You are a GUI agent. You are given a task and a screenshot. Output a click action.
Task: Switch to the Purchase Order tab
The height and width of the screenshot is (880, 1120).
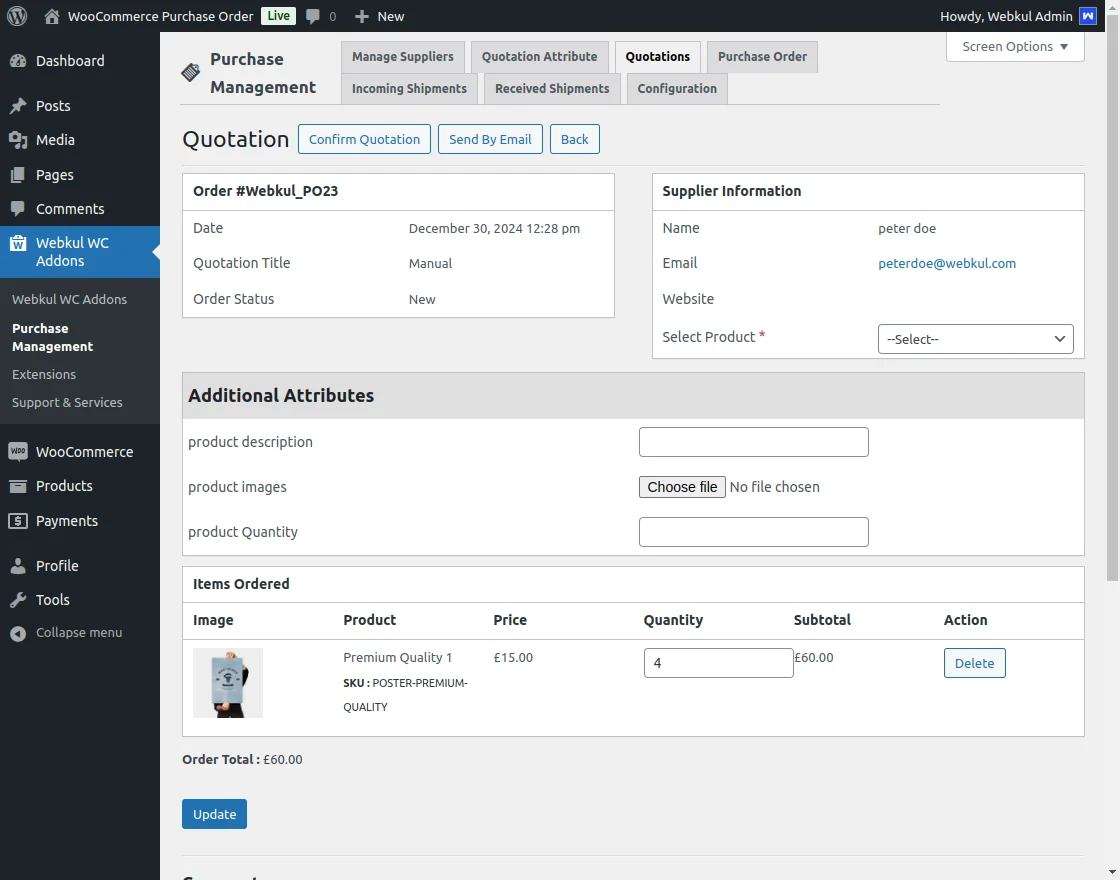(x=762, y=57)
